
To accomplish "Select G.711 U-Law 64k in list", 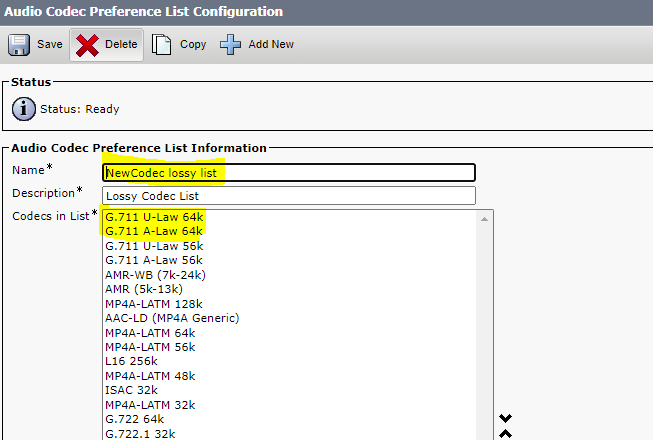I will (154, 217).
